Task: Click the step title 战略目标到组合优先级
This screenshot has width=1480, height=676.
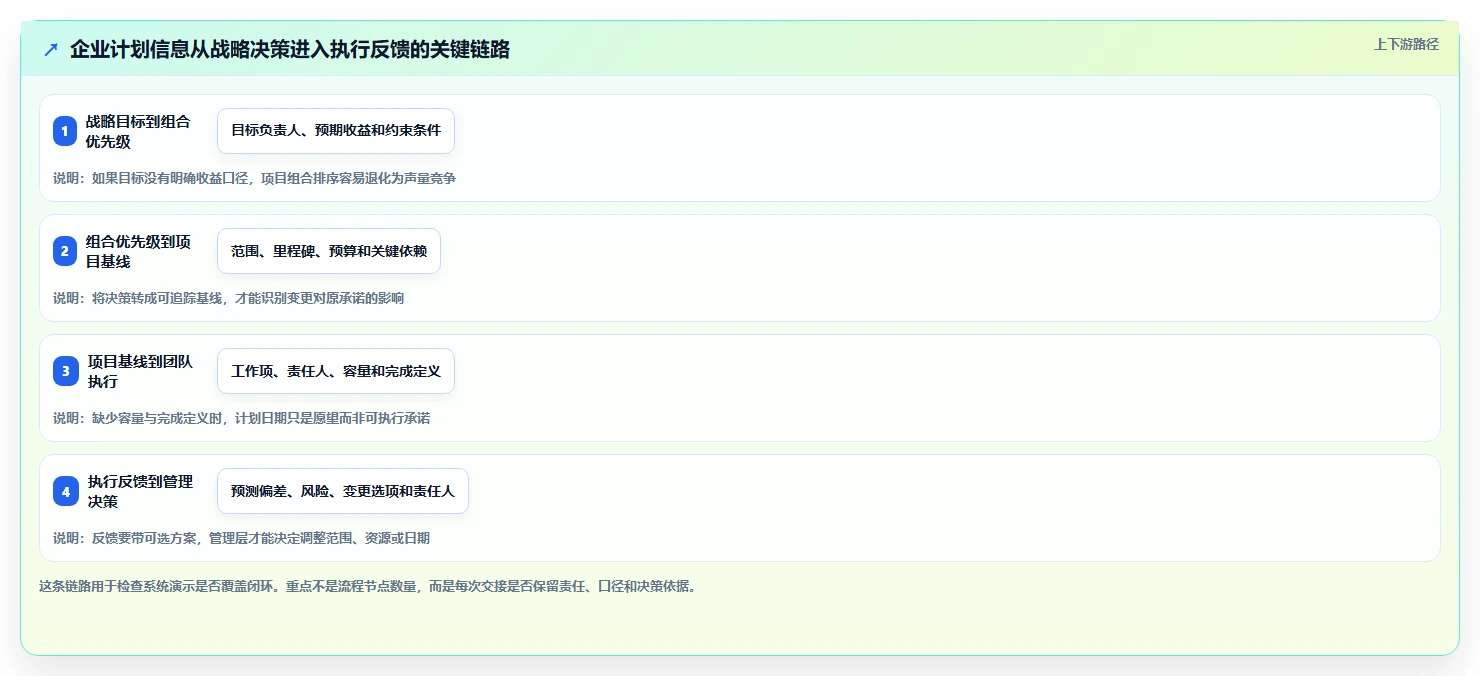Action: tap(138, 131)
